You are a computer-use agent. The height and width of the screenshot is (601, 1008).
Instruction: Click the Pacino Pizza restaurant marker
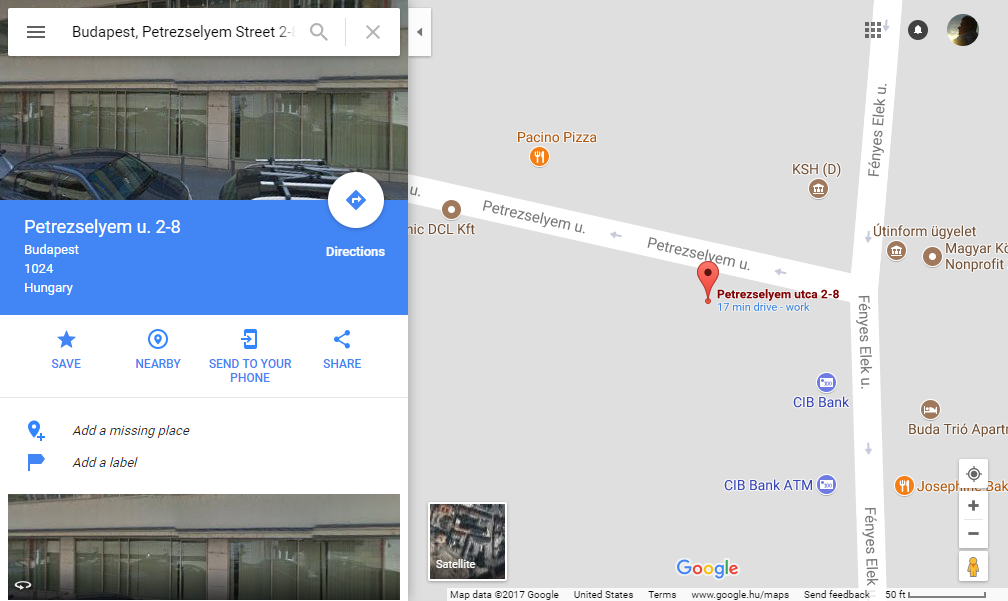point(539,156)
